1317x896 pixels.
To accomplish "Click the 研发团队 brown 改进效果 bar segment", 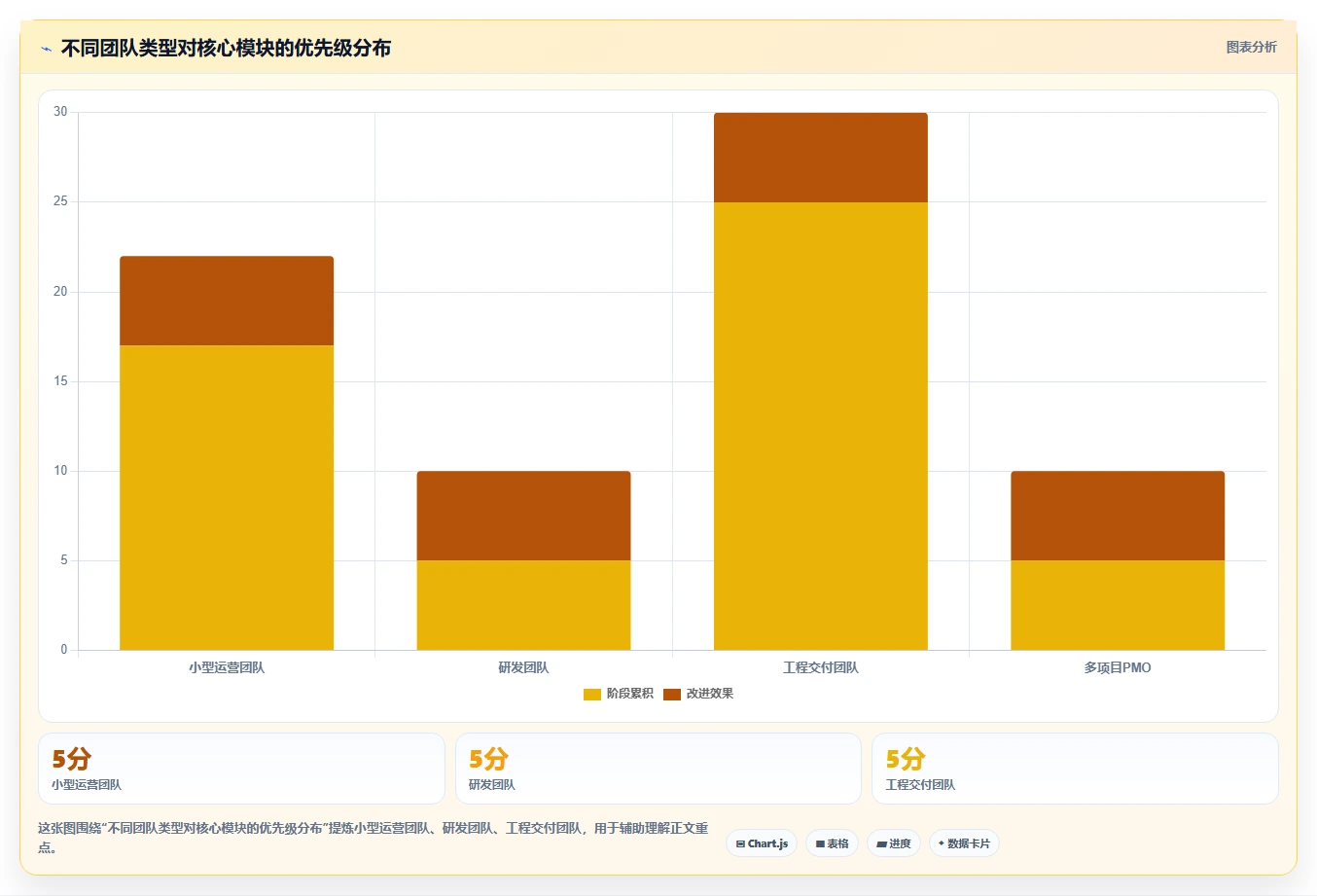I will 523,516.
